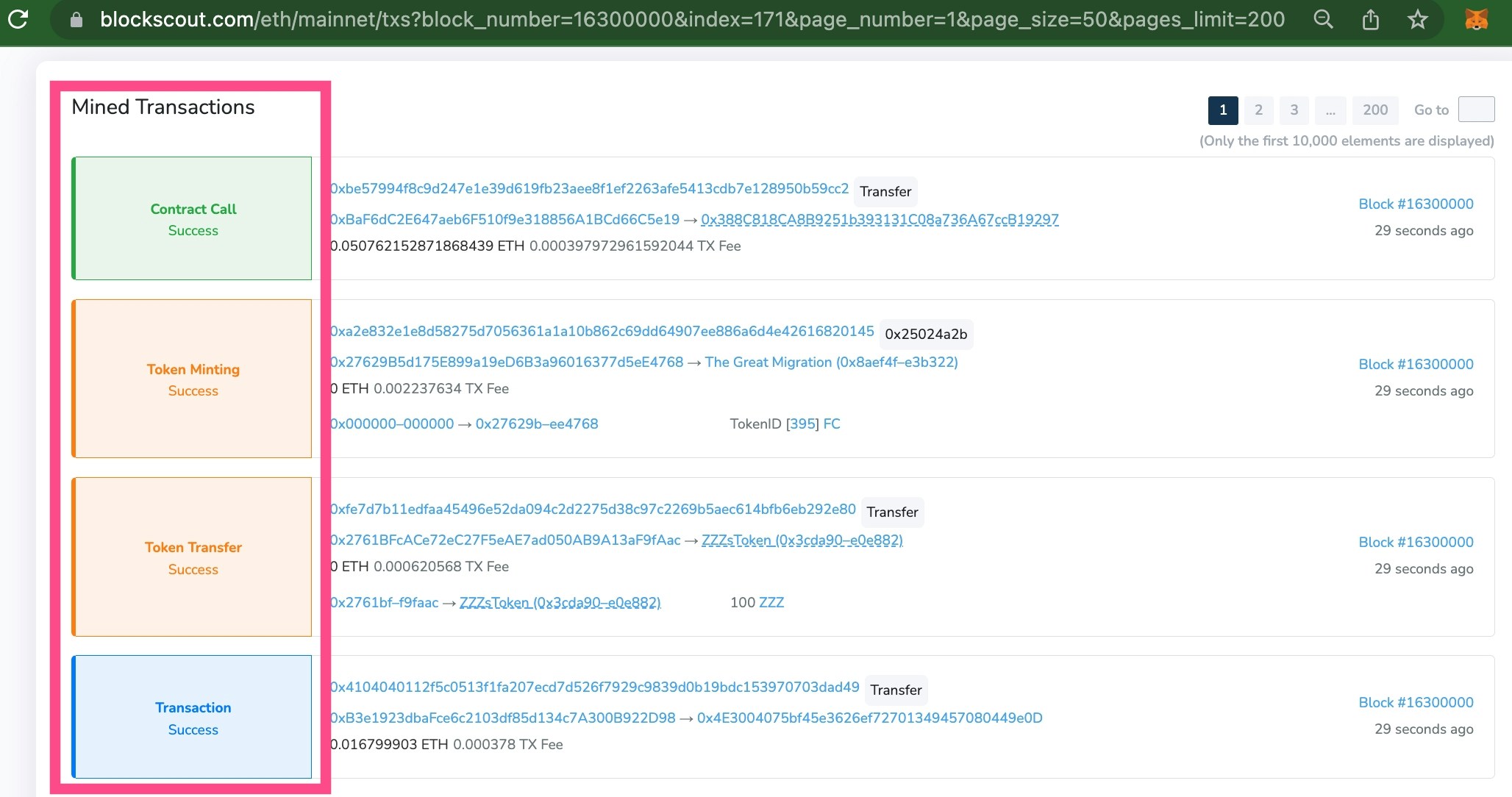Select current page 1 button
The width and height of the screenshot is (1512, 797).
point(1222,110)
